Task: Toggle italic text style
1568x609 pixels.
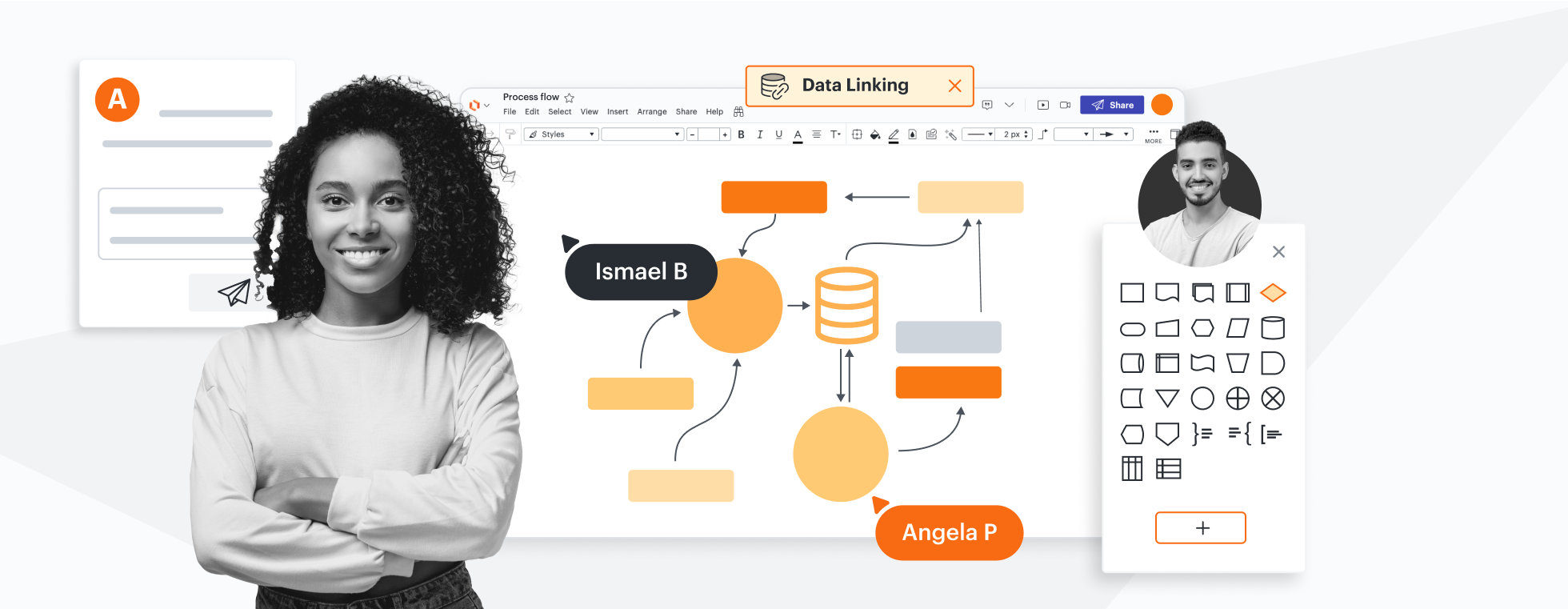Action: click(x=759, y=134)
